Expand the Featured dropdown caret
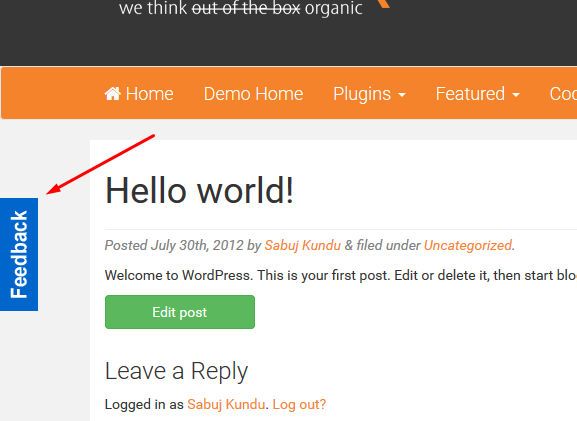Viewport: 577px width, 421px height. pos(516,95)
